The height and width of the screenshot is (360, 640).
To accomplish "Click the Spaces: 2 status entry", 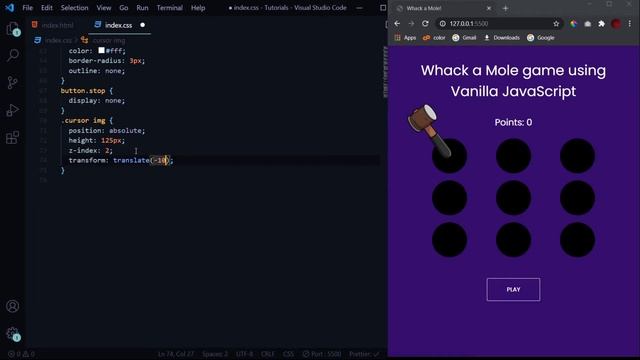I will point(215,354).
